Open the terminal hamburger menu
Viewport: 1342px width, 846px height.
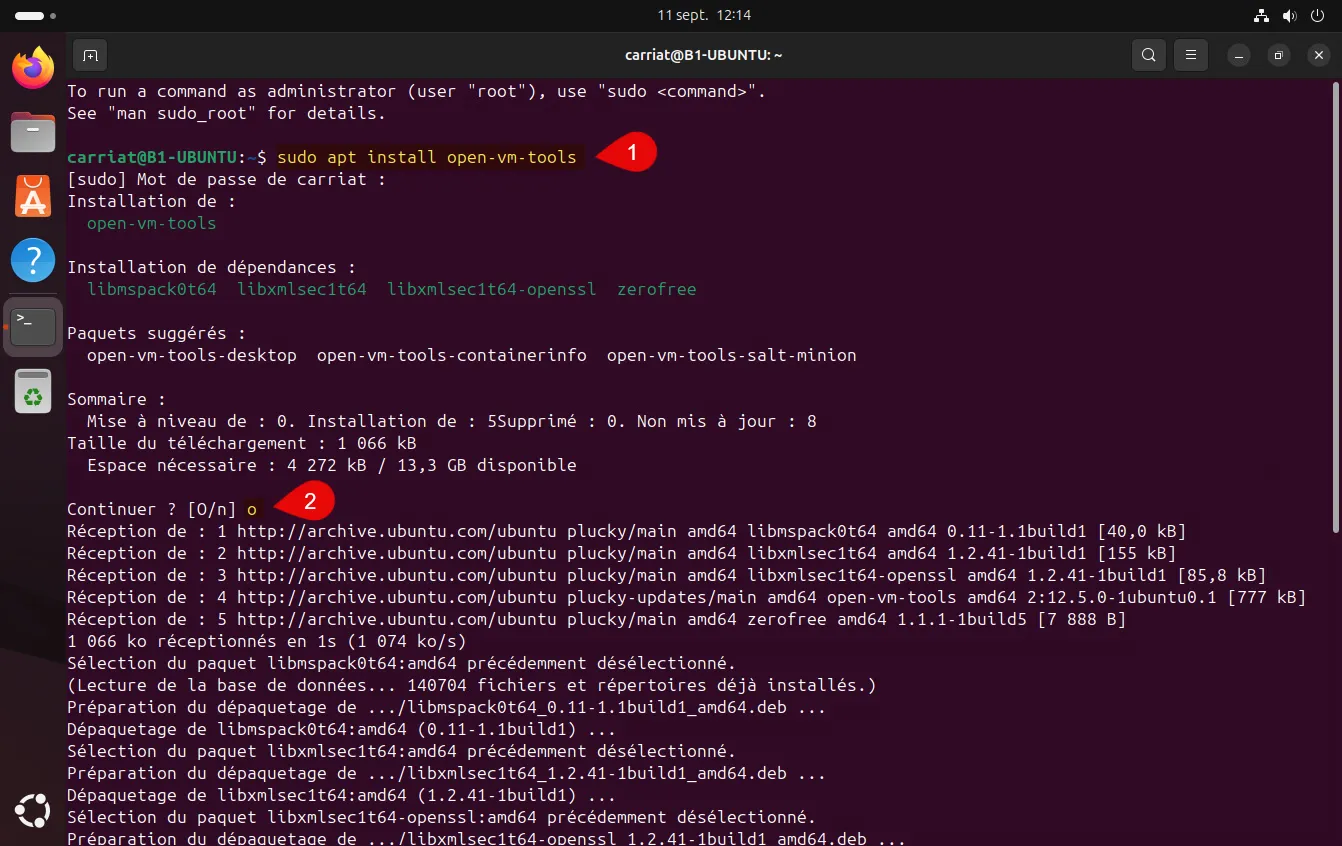tap(1189, 55)
